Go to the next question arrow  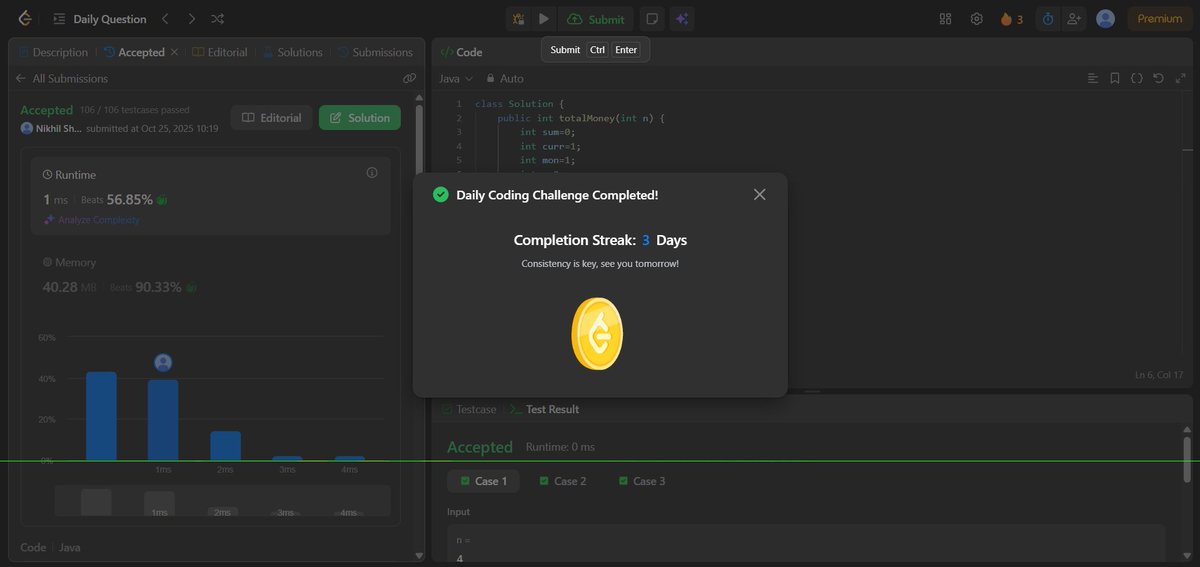(191, 19)
